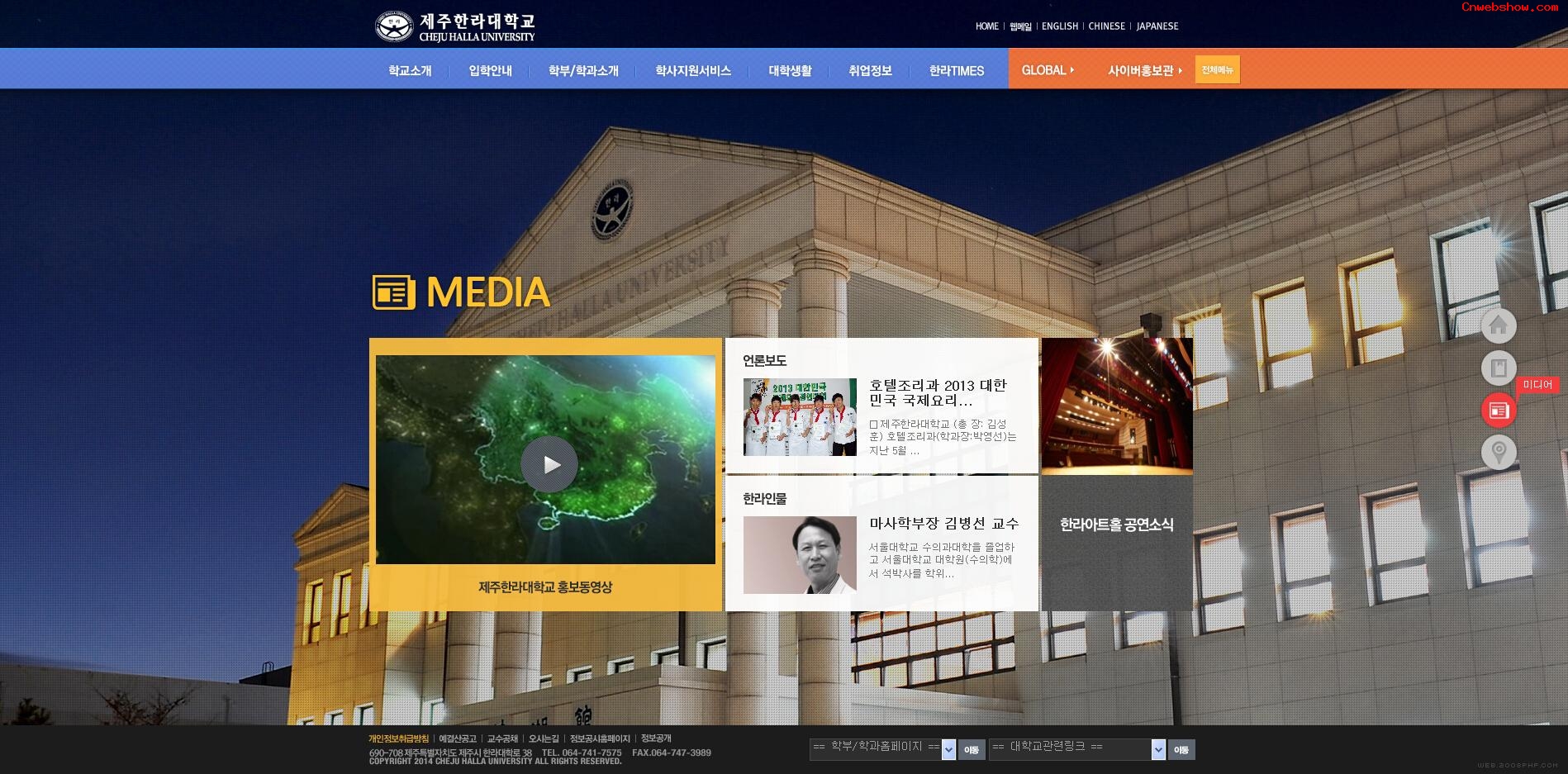Open the 호텔조리과 2013 대한민국 국제요리 headline
The height and width of the screenshot is (774, 1568).
pyautogui.click(x=938, y=393)
